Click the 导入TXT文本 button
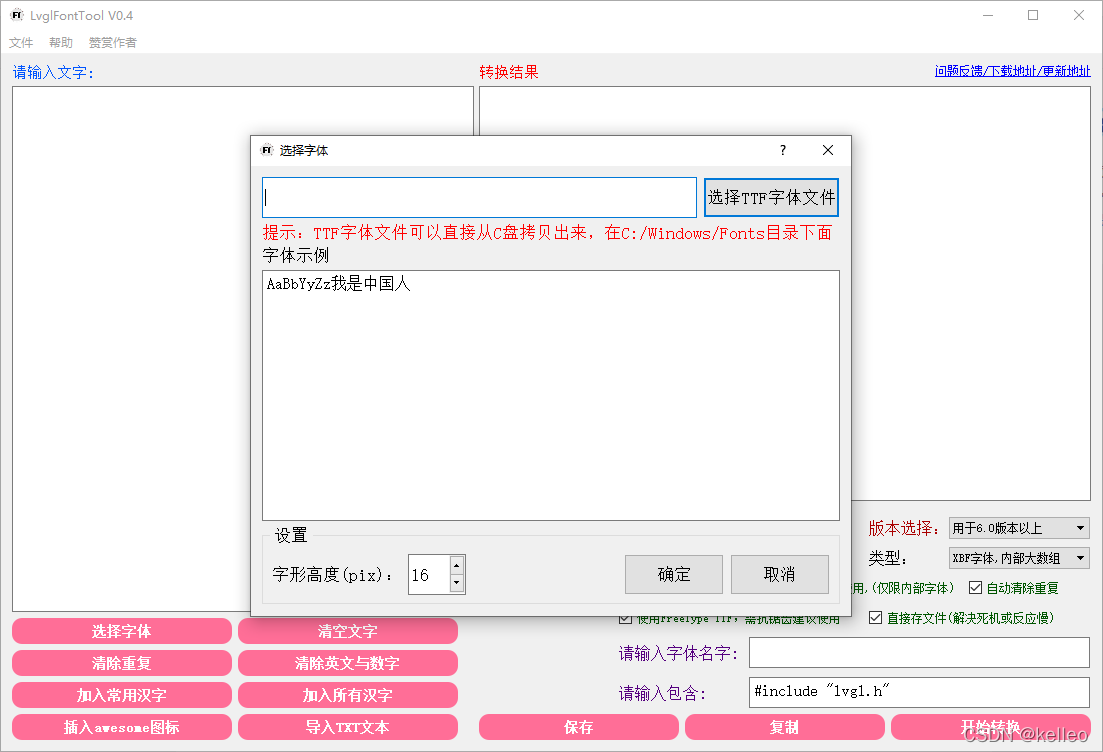Screen dimensions: 1103x752 pos(348,727)
